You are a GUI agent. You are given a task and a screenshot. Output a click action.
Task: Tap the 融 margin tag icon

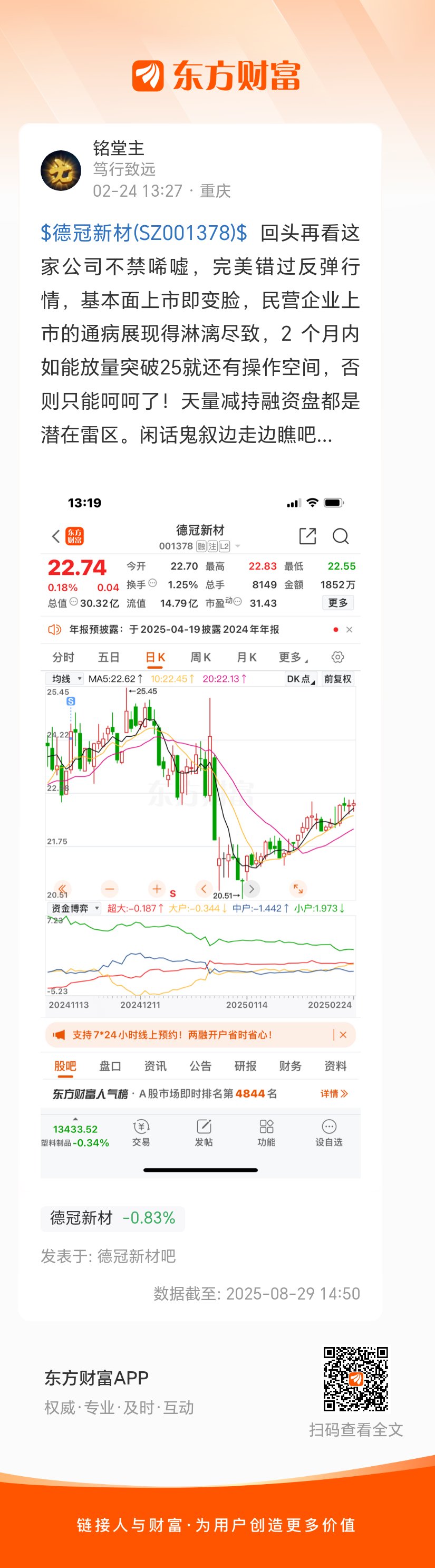point(201,546)
